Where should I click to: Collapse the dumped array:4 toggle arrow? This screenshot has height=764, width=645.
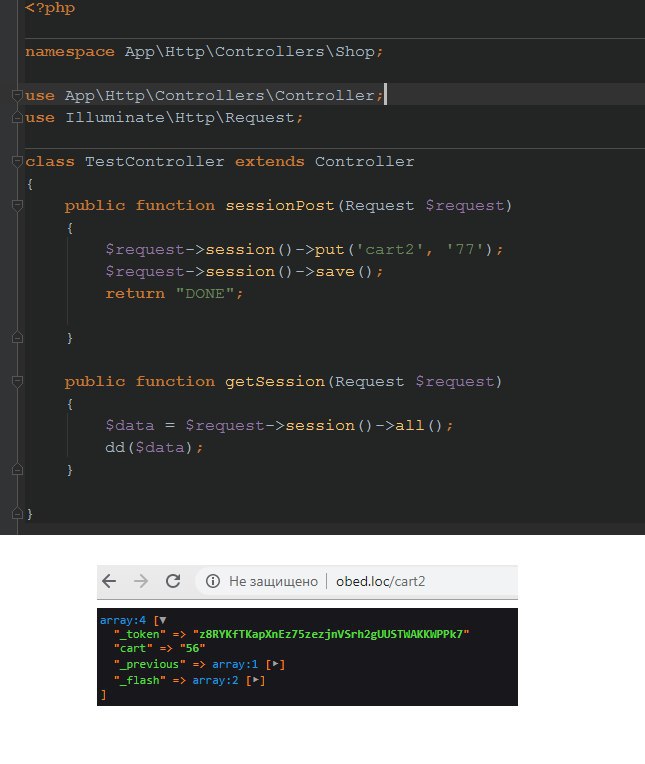(x=163, y=620)
